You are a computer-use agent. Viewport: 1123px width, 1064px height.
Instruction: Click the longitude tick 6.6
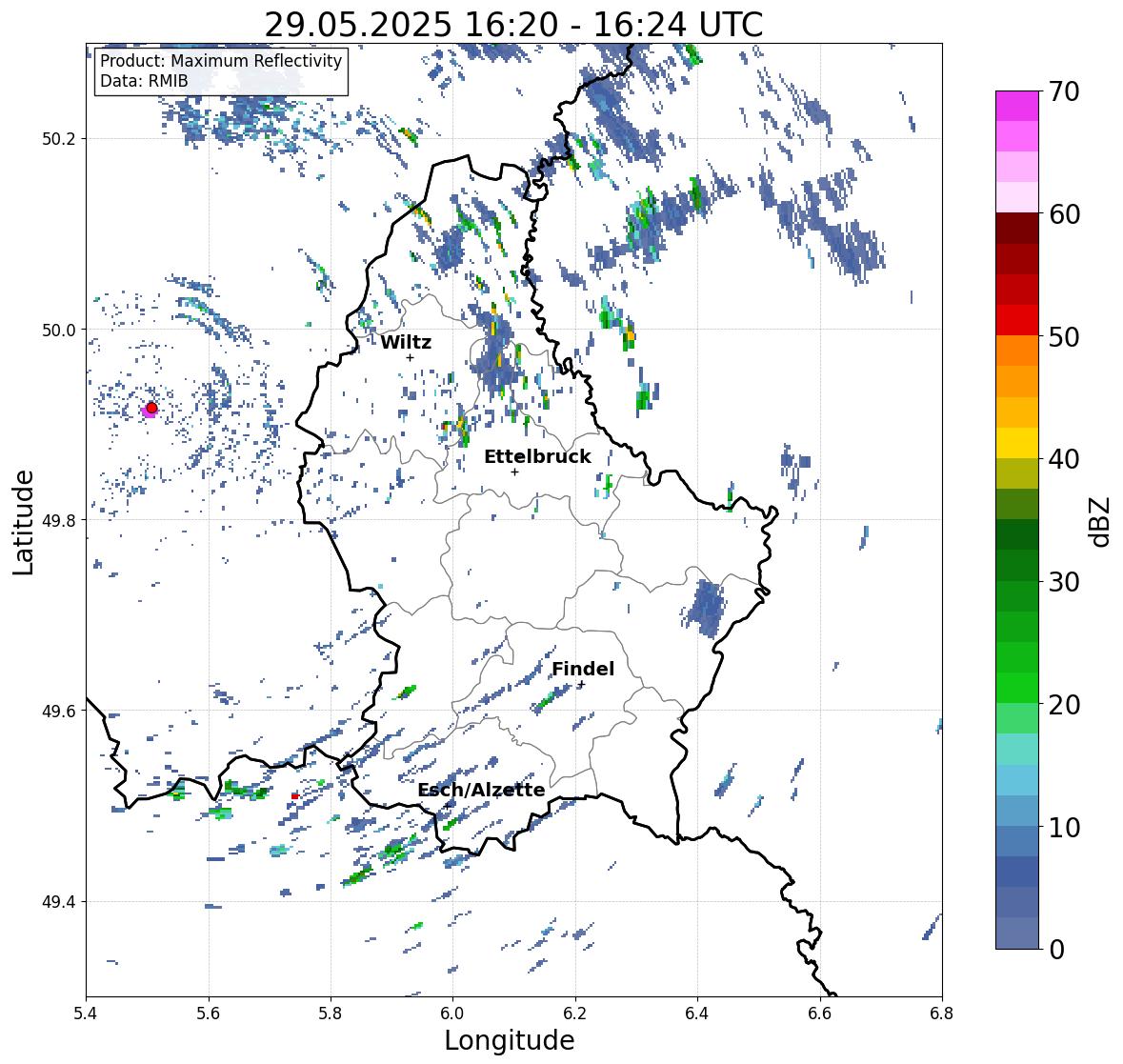819,1013
